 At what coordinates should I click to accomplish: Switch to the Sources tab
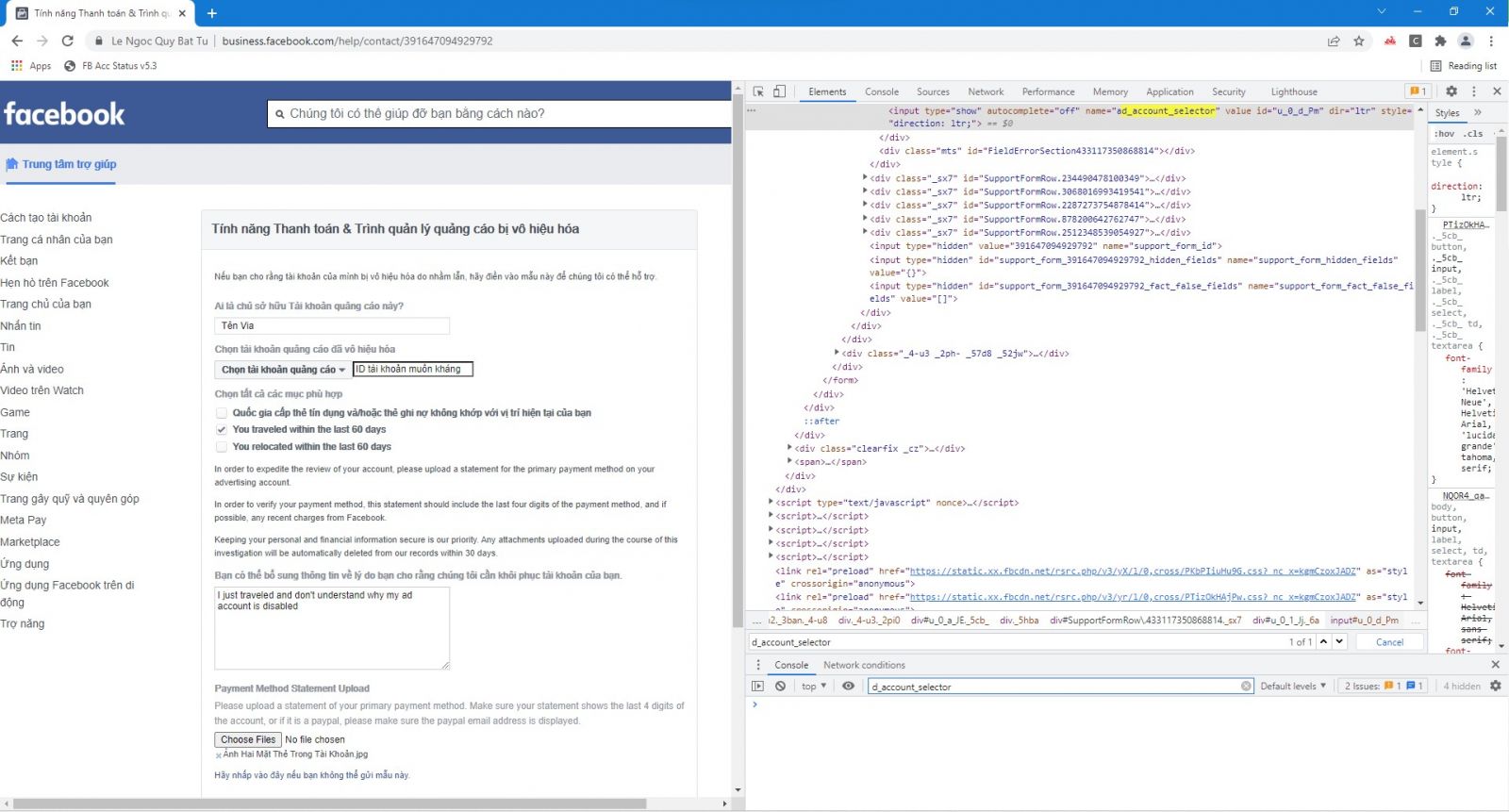[933, 91]
